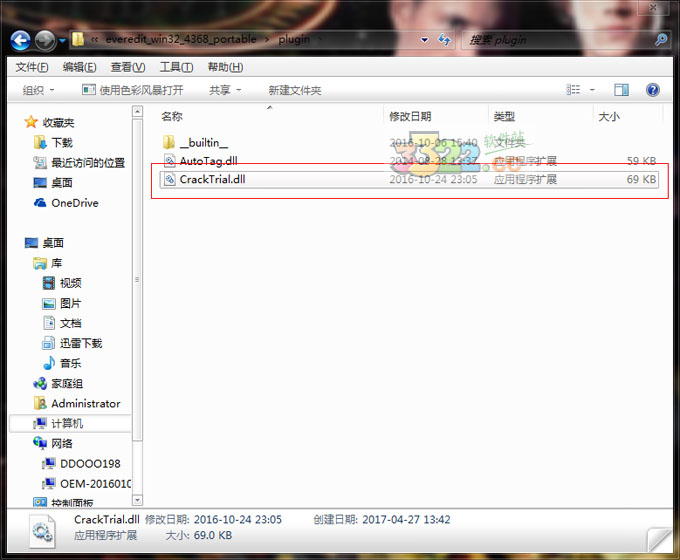Open the 文件(F) menu
The height and width of the screenshot is (560, 680).
click(x=32, y=67)
